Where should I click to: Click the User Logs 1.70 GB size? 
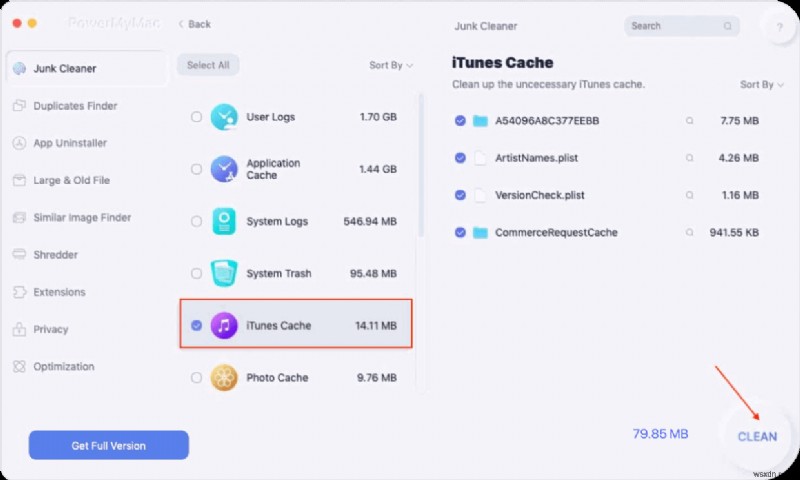[x=378, y=117]
